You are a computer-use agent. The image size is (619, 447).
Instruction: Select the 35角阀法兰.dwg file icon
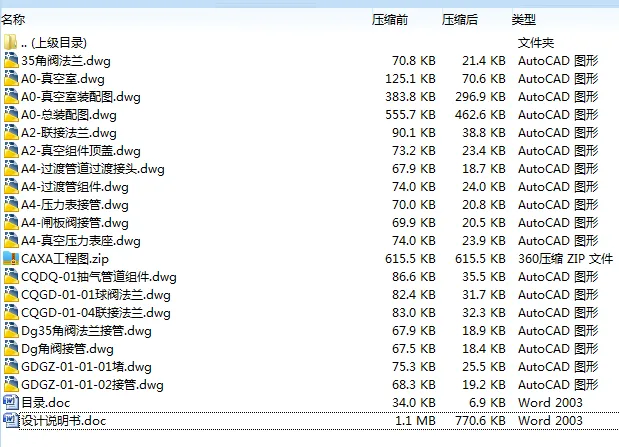11,60
